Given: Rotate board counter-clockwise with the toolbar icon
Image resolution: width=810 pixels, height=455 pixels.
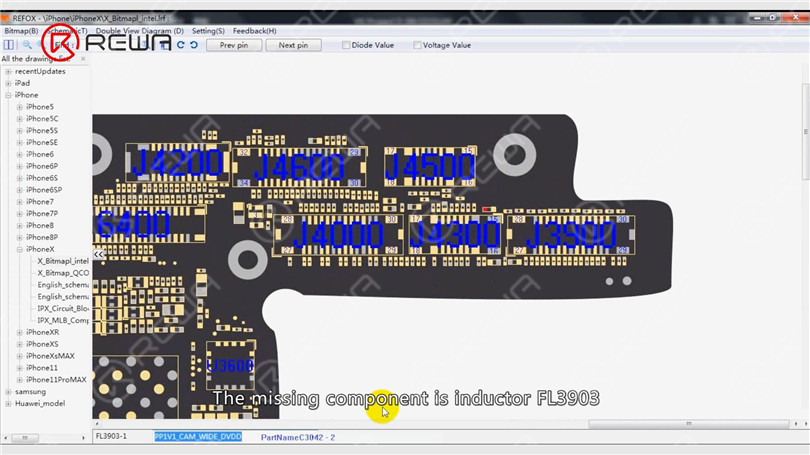Looking at the screenshot, I should coord(194,45).
